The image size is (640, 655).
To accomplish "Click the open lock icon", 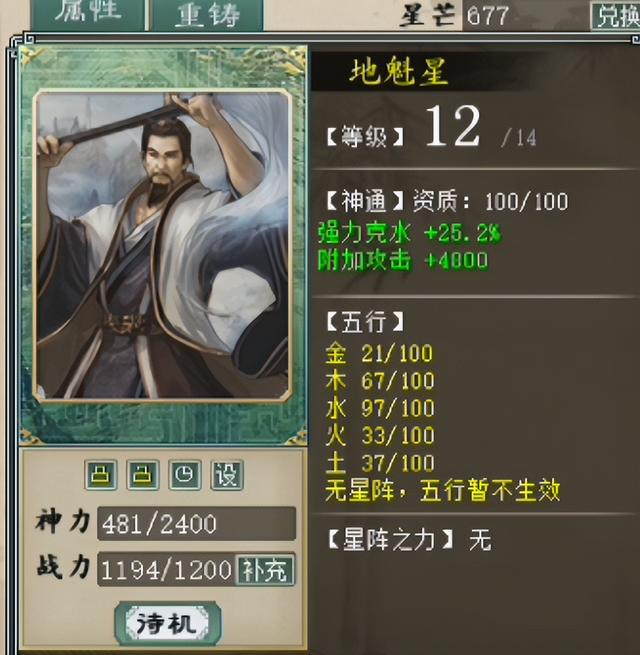I will tap(143, 475).
